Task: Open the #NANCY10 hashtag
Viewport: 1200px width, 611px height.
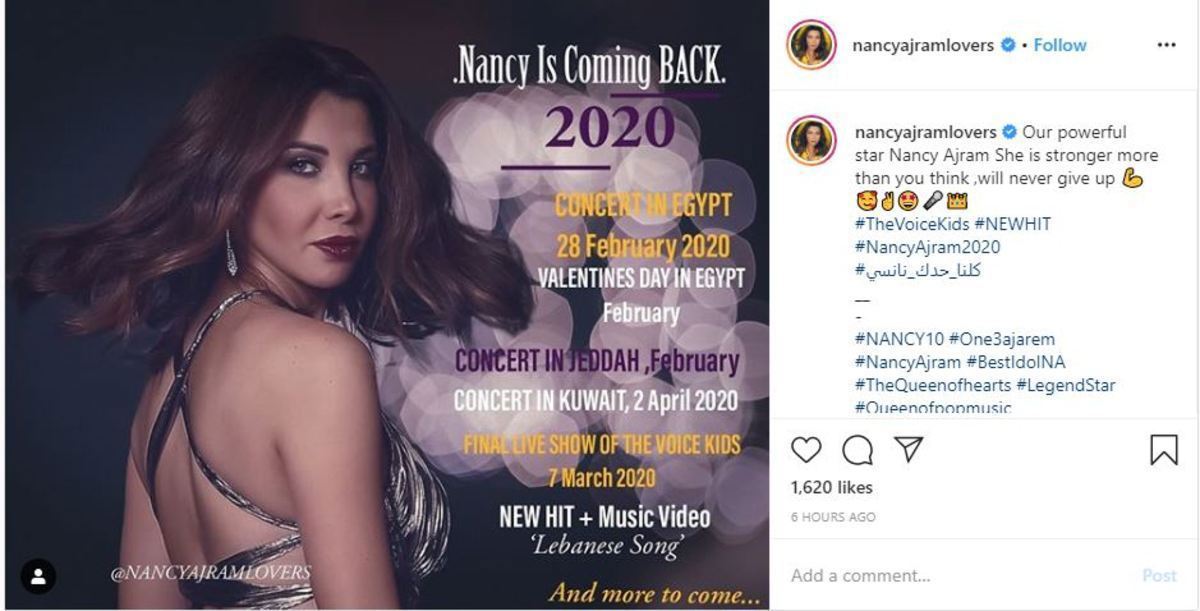Action: point(899,339)
